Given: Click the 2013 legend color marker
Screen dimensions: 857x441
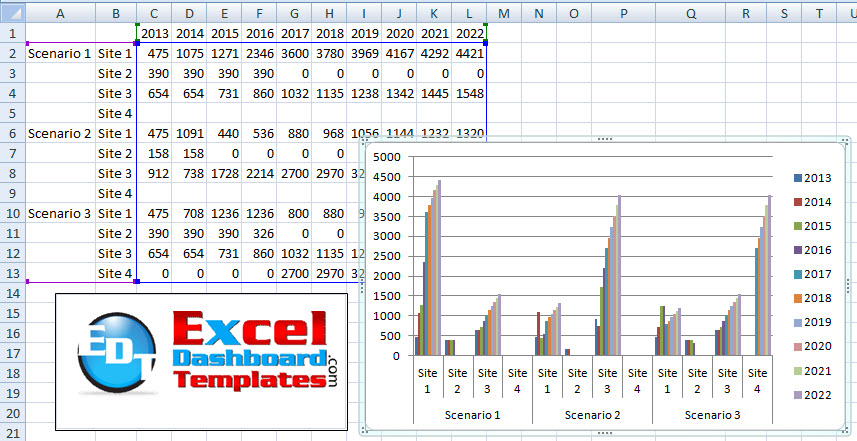Looking at the screenshot, I should pyautogui.click(x=797, y=178).
